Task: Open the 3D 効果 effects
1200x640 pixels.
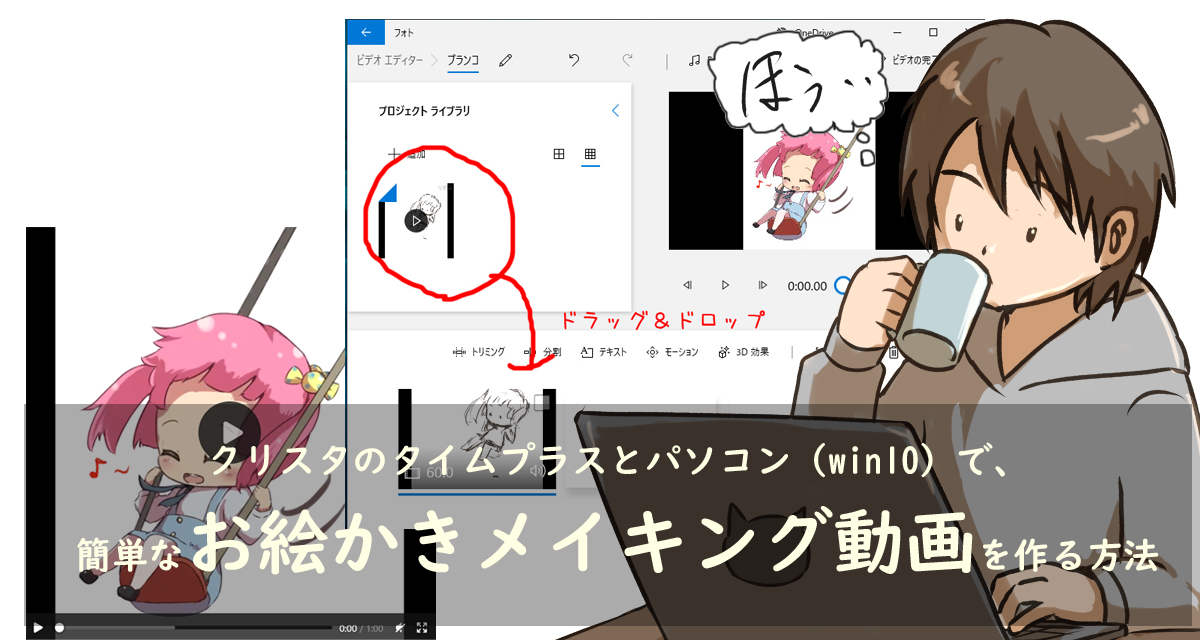Action: coord(744,352)
